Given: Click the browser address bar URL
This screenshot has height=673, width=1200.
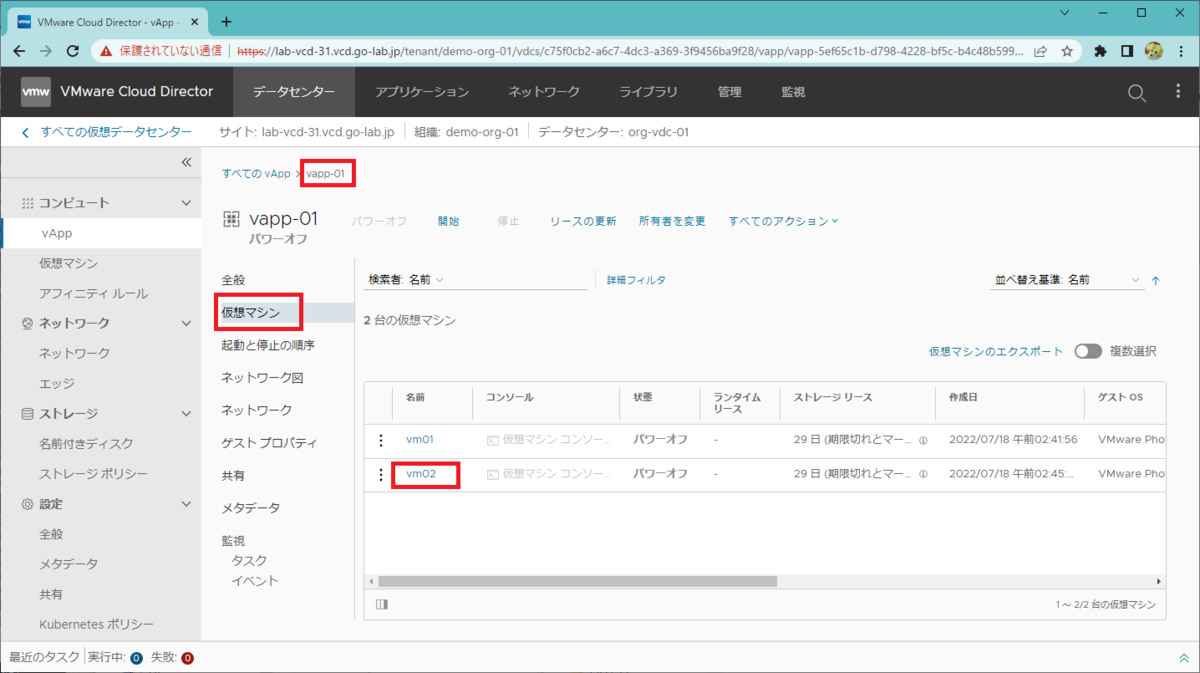Looking at the screenshot, I should click(630, 51).
